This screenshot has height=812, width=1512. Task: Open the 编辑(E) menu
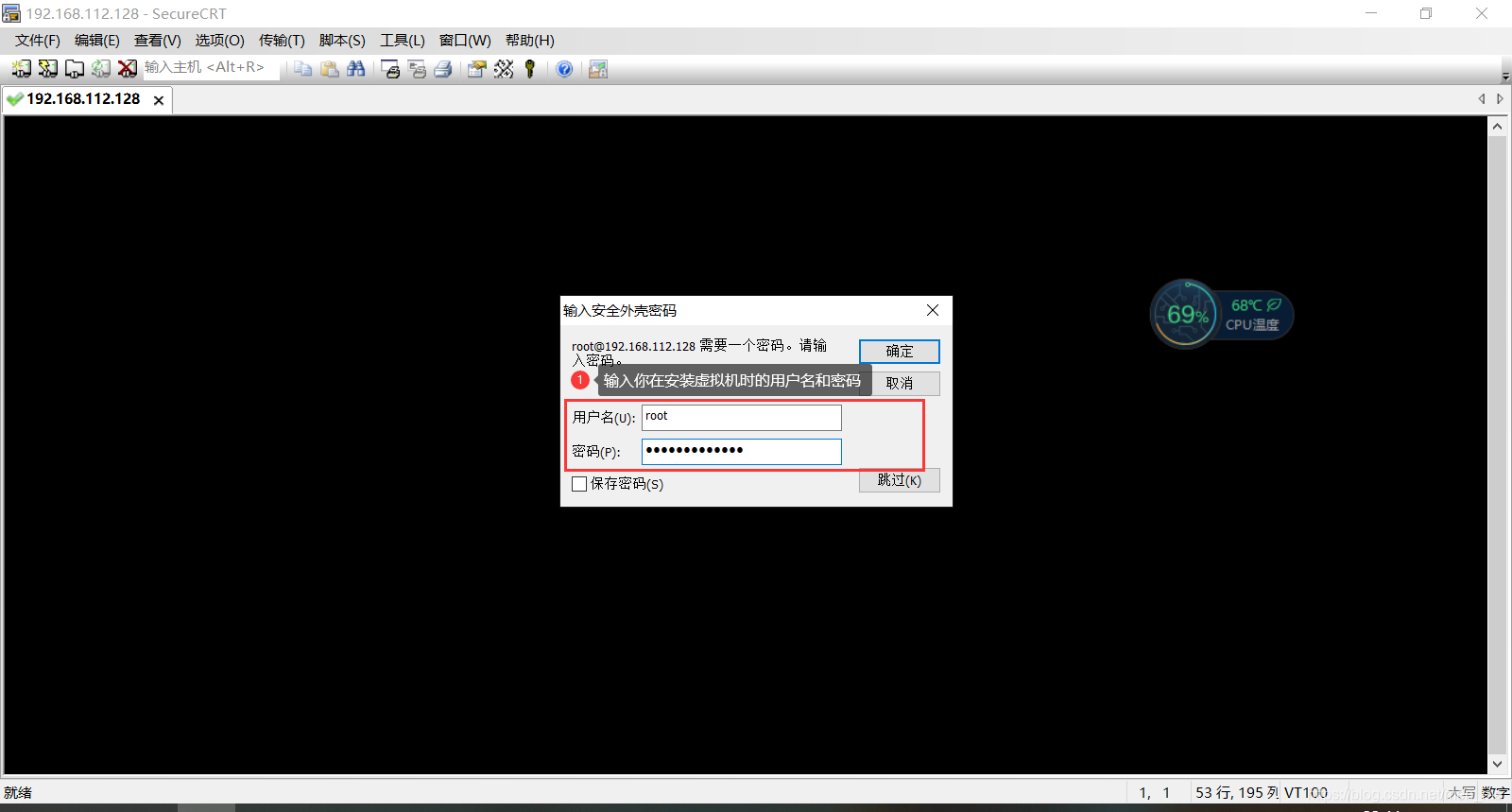click(x=97, y=41)
